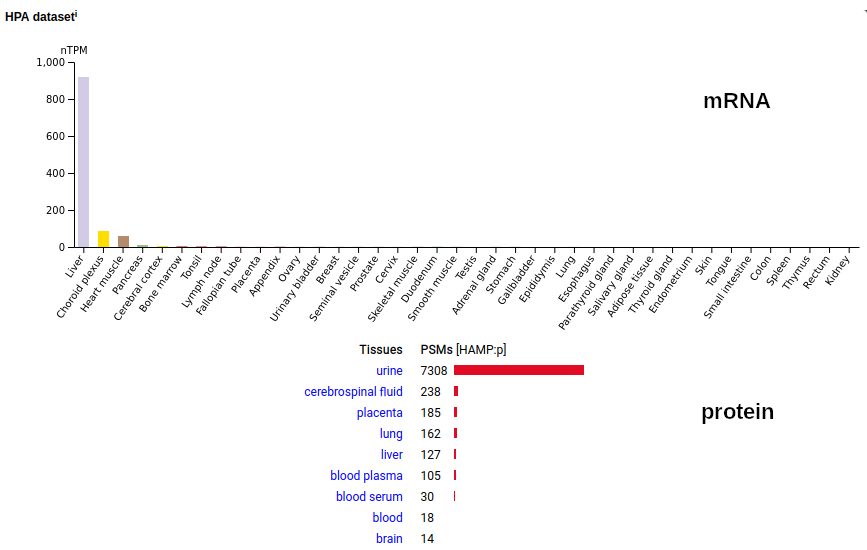The width and height of the screenshot is (867, 550).
Task: Click the tall Liver bar in mRNA chart
Action: (x=83, y=162)
